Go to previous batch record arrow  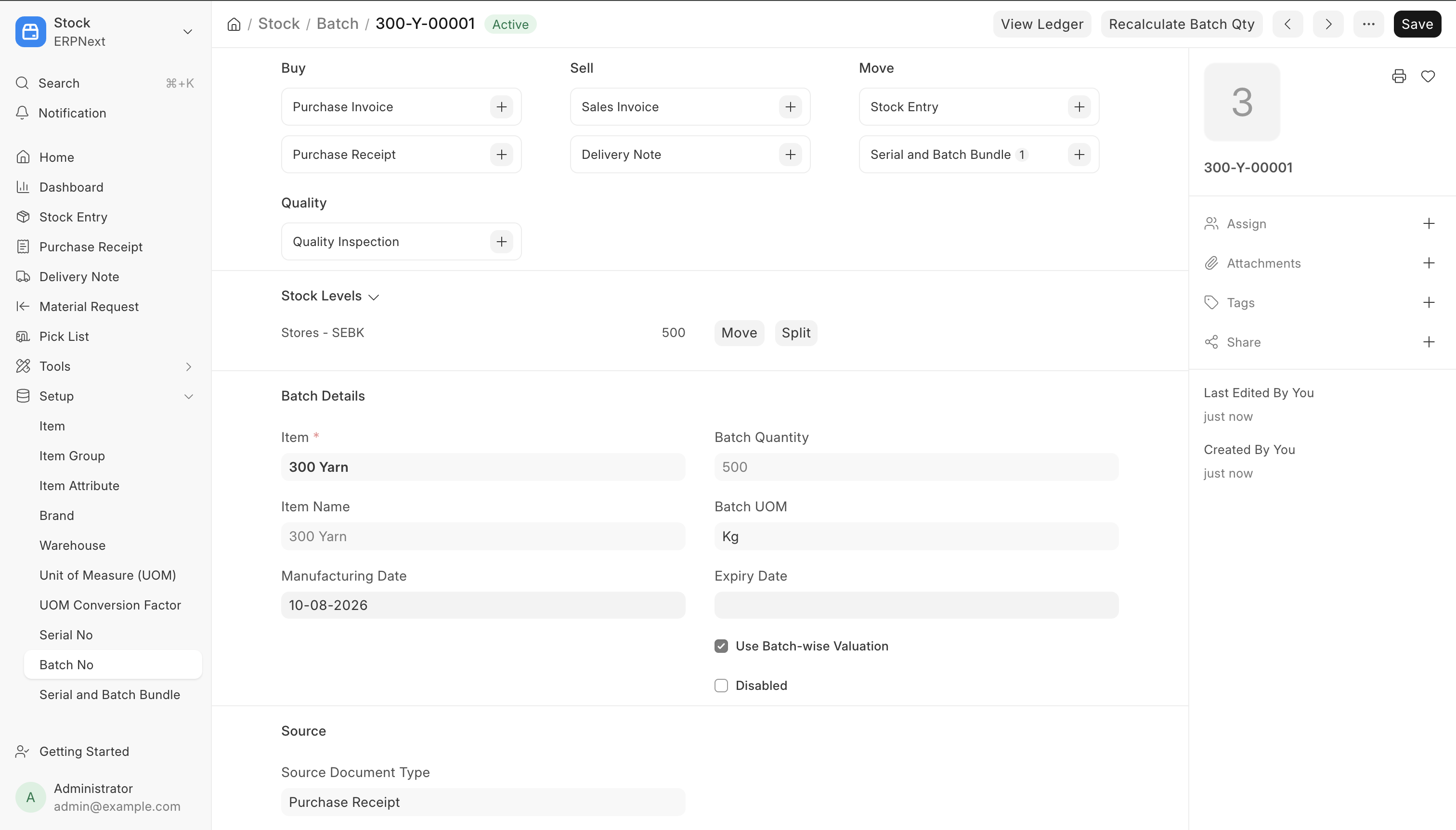point(1288,24)
